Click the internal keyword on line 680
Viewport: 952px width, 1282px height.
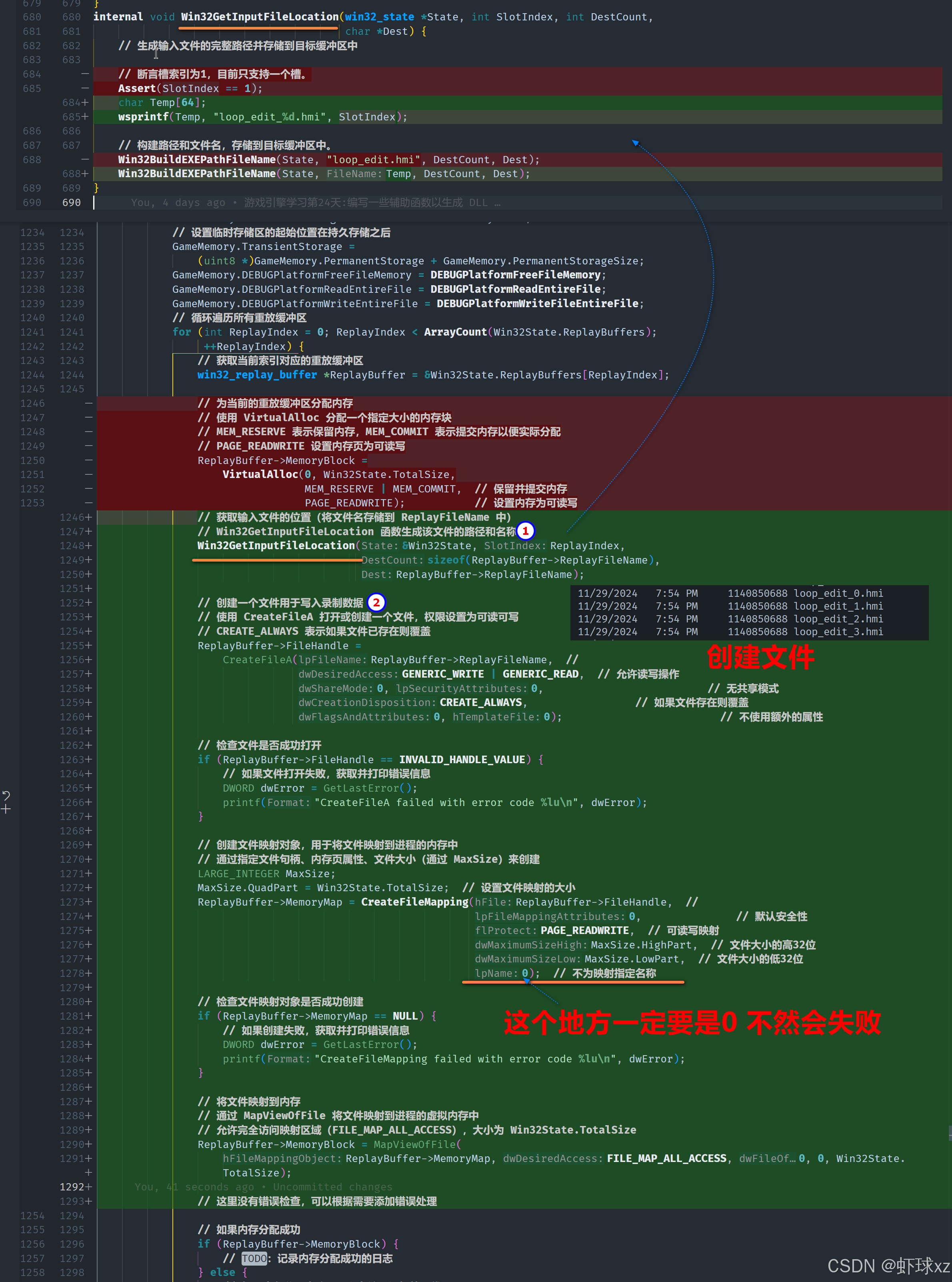pyautogui.click(x=118, y=17)
